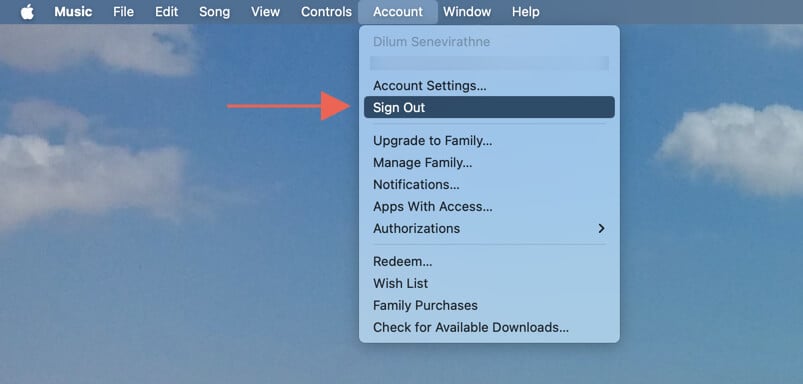803x384 pixels.
Task: Open the File menu
Action: coord(123,12)
